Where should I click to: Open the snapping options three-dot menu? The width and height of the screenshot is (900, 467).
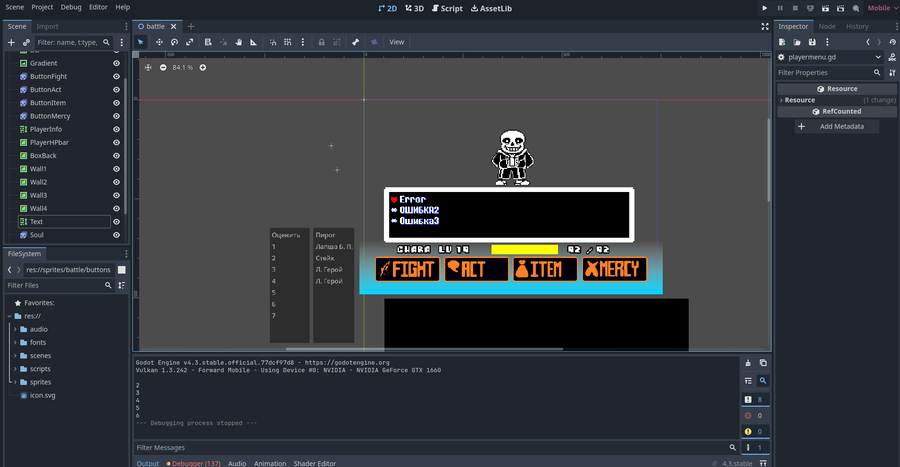302,42
